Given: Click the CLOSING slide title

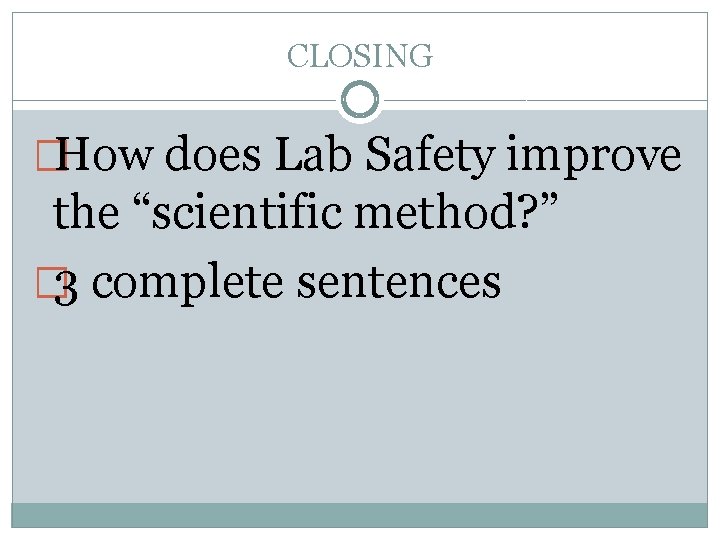Looking at the screenshot, I should (360, 56).
